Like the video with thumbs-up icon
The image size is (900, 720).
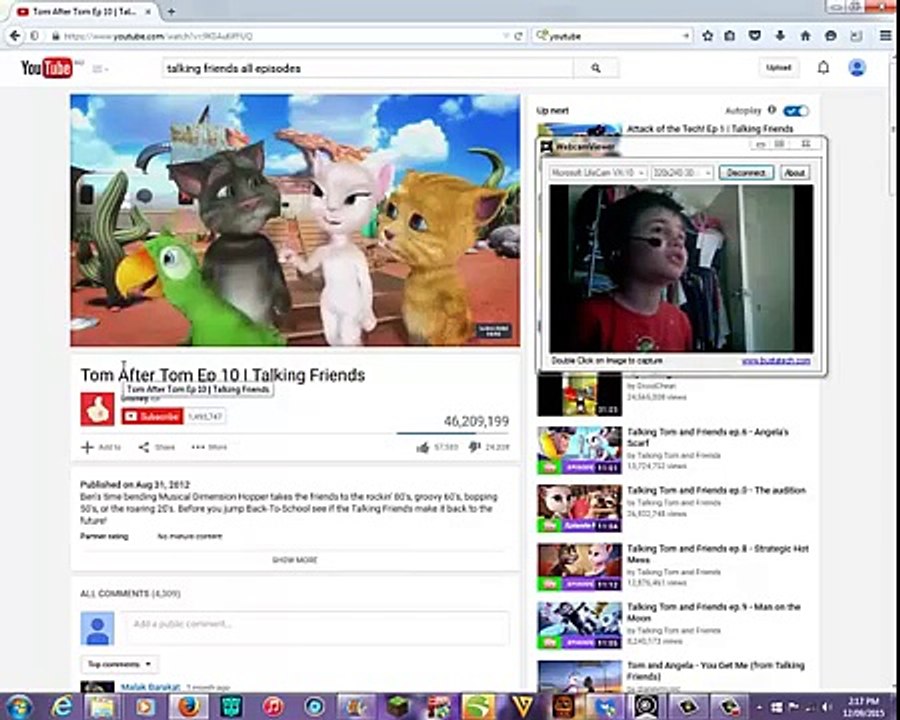click(423, 447)
